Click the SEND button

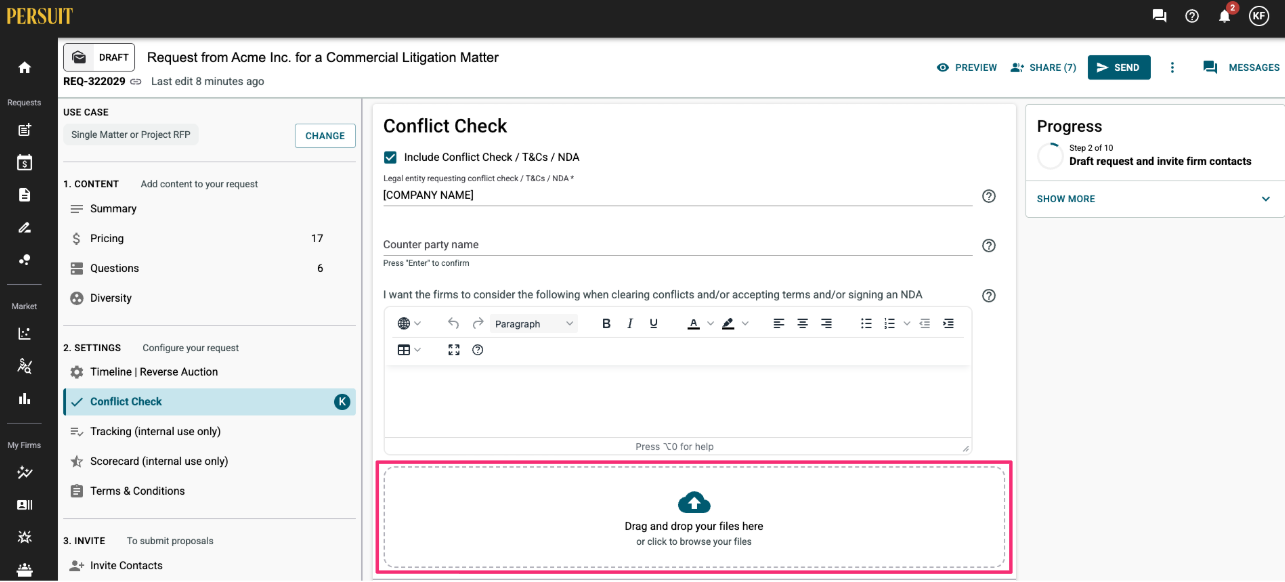(x=1119, y=67)
